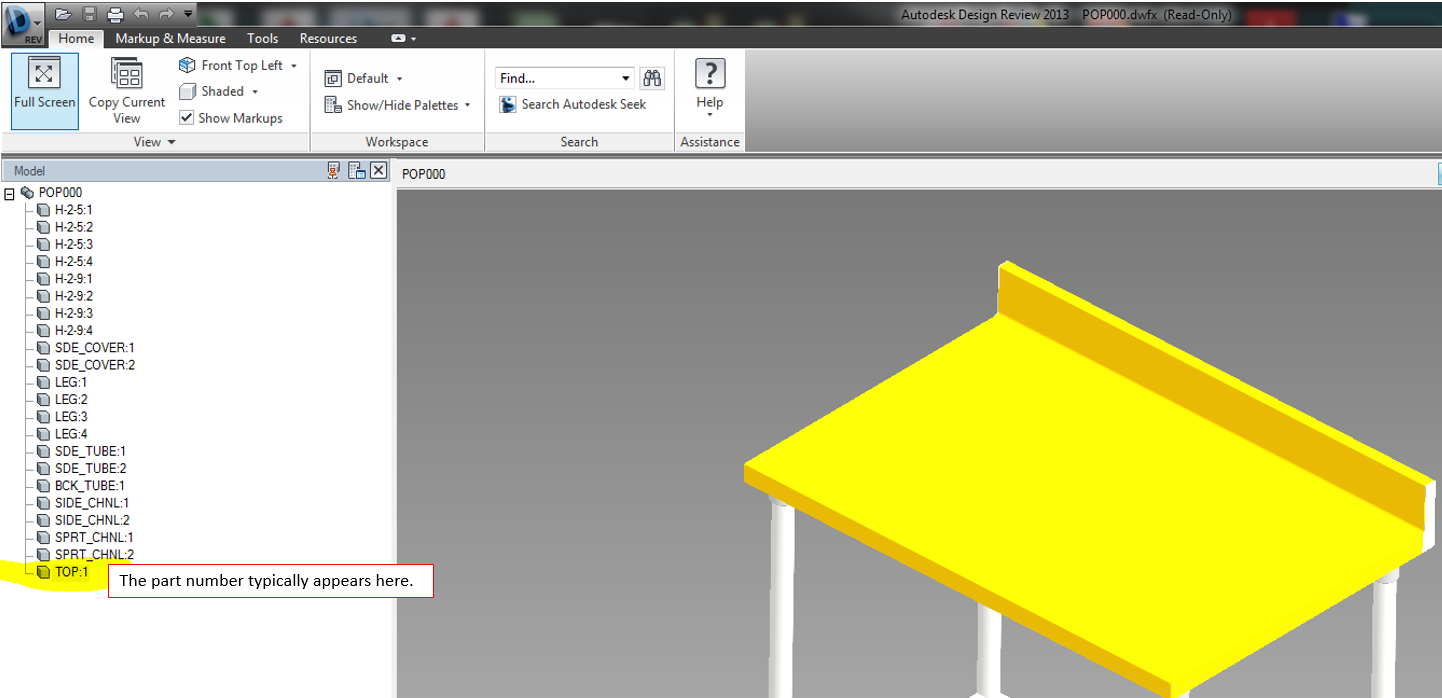Collapse the POP000 assembly tree node
This screenshot has width=1442, height=698.
(x=10, y=192)
